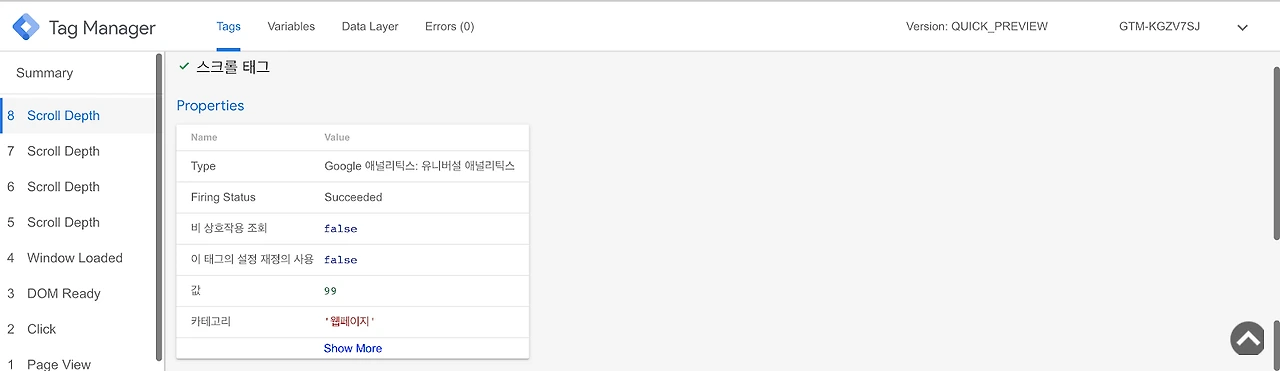This screenshot has width=1280, height=371.
Task: Select event 6 Scroll Depth
Action: coord(78,187)
